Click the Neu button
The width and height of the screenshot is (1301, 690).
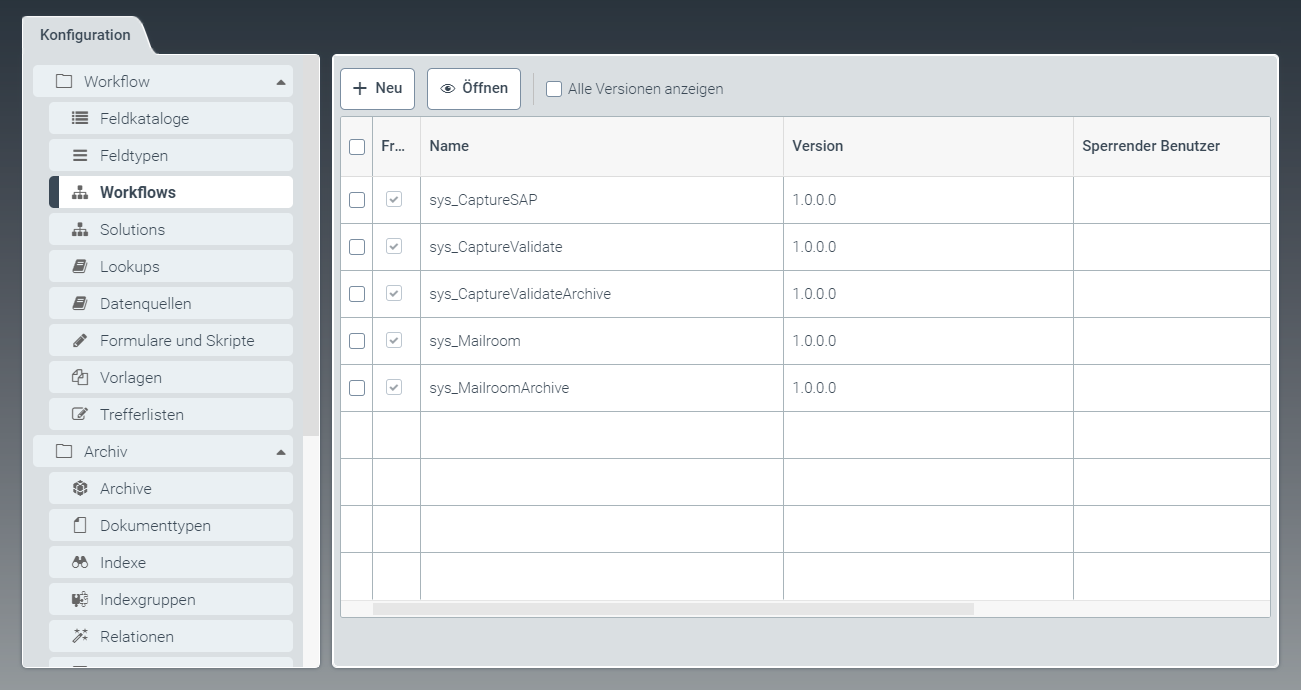[x=377, y=88]
